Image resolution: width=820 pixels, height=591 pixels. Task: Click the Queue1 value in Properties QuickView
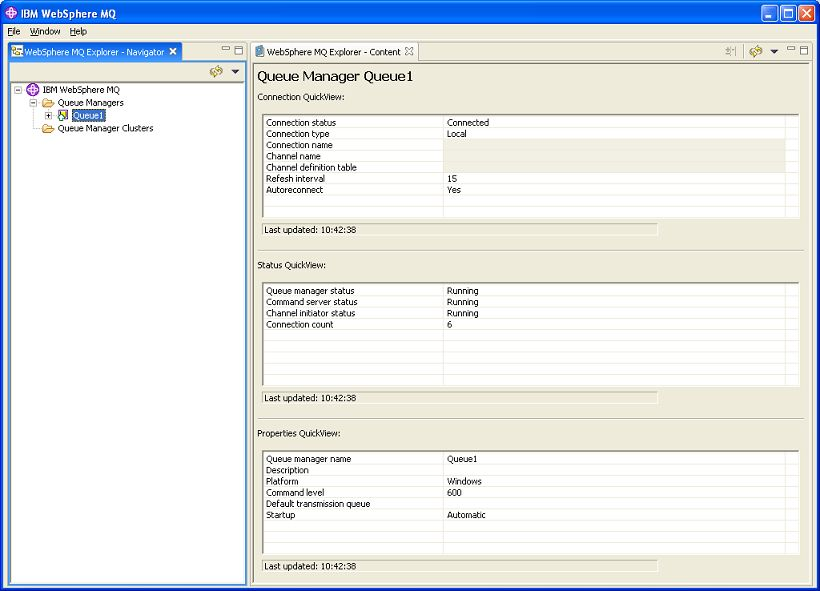[x=462, y=459]
